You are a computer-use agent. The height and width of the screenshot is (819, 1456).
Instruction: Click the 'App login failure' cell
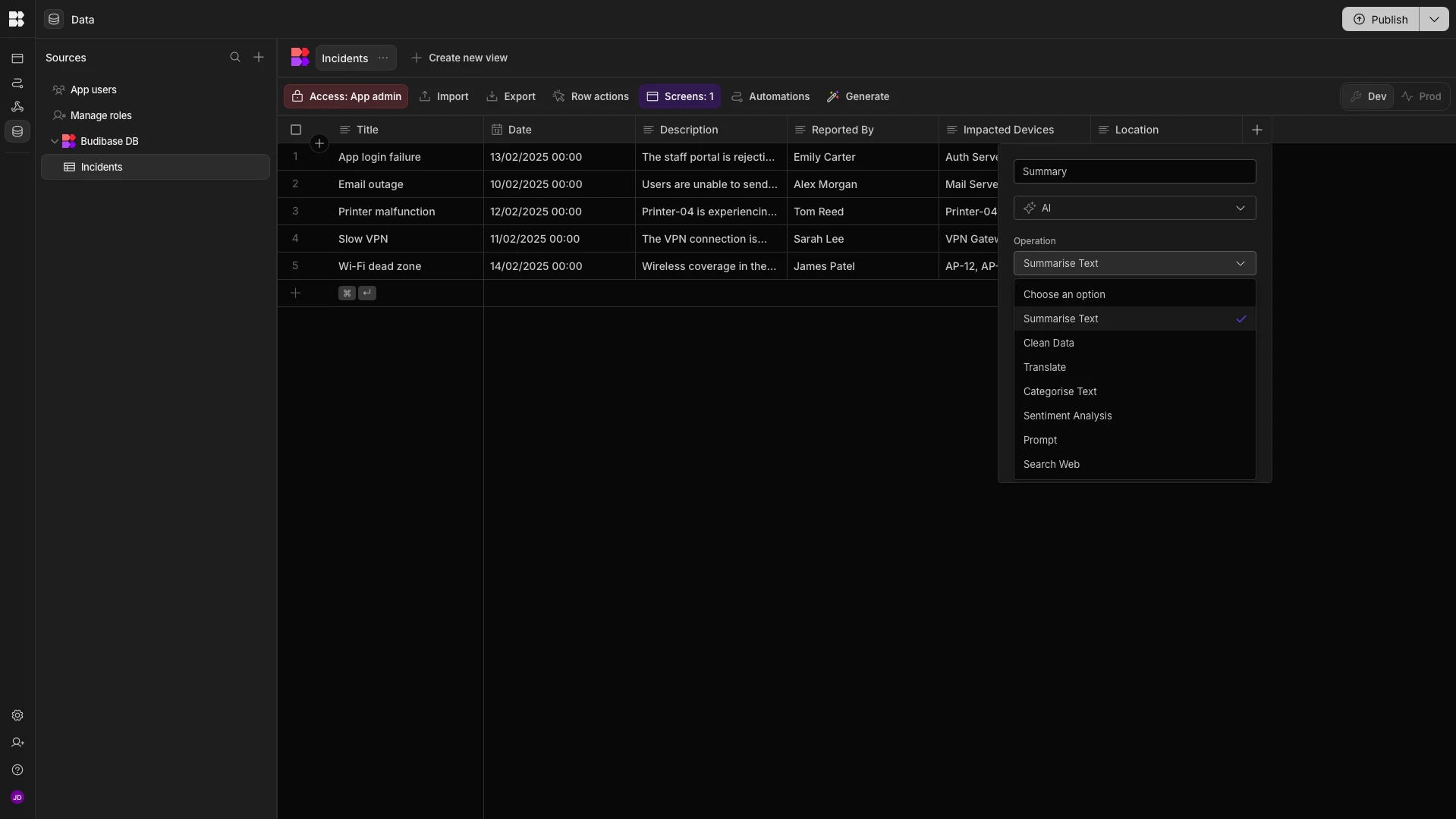pos(407,157)
